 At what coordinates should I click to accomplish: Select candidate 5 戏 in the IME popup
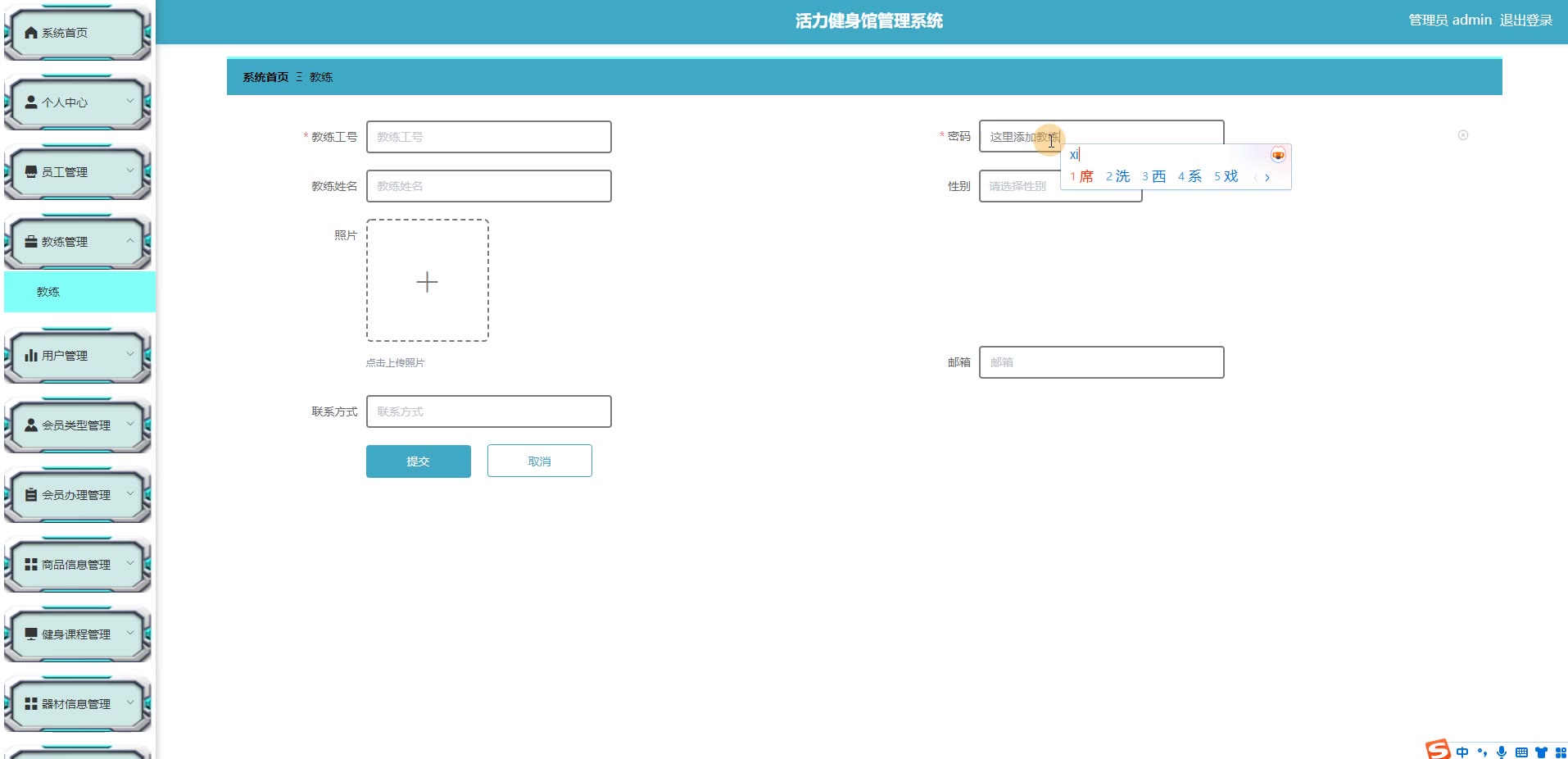point(1226,176)
